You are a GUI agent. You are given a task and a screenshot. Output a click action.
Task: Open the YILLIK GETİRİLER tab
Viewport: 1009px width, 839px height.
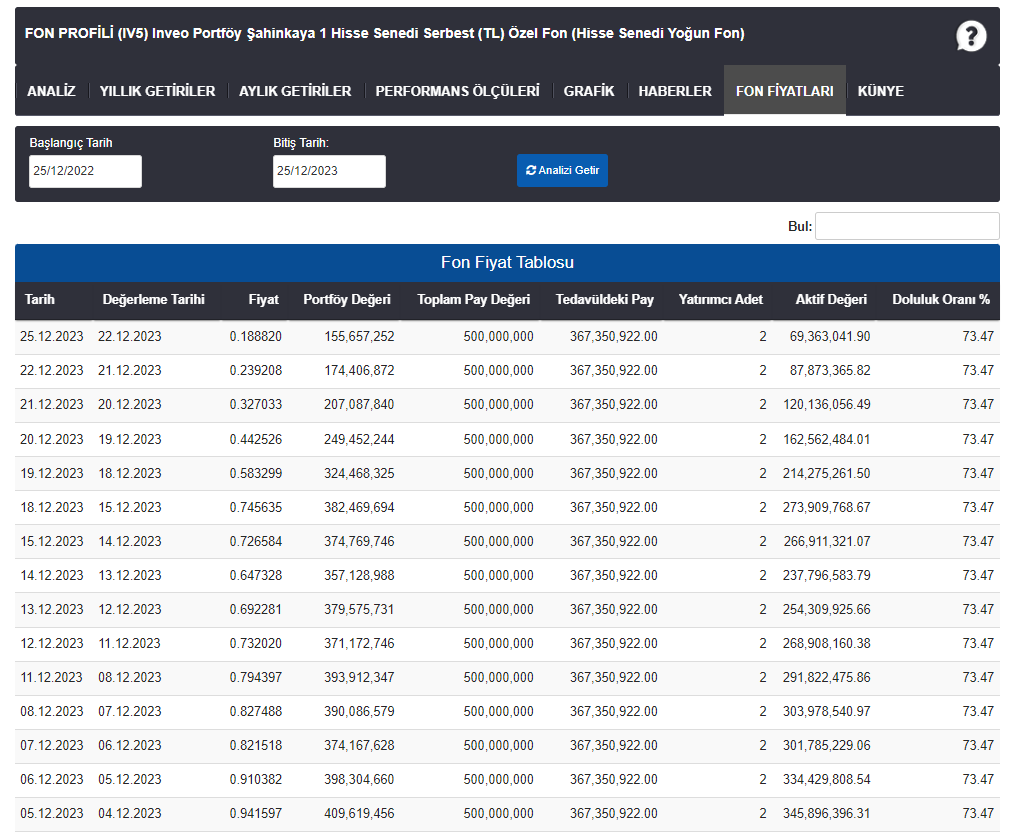[158, 91]
